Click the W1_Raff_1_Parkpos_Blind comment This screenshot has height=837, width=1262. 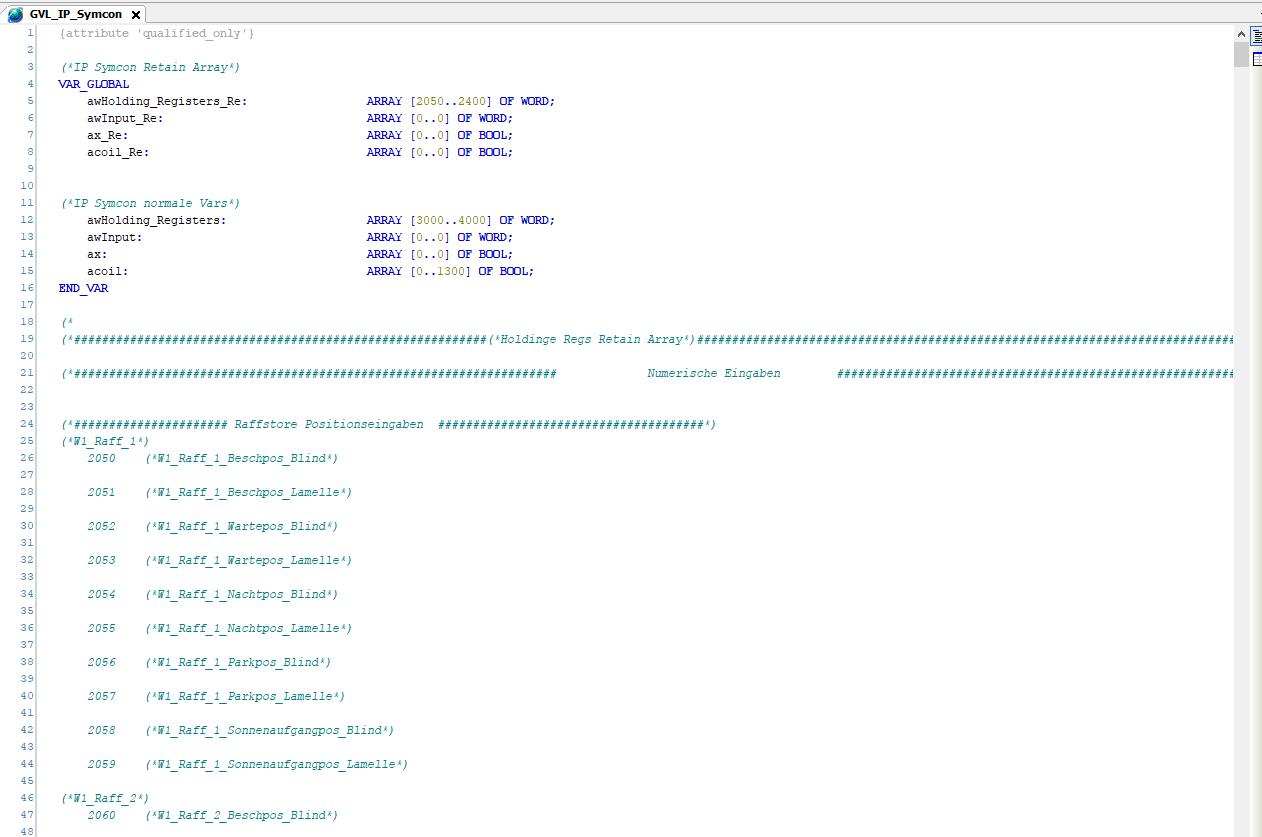[x=238, y=663]
